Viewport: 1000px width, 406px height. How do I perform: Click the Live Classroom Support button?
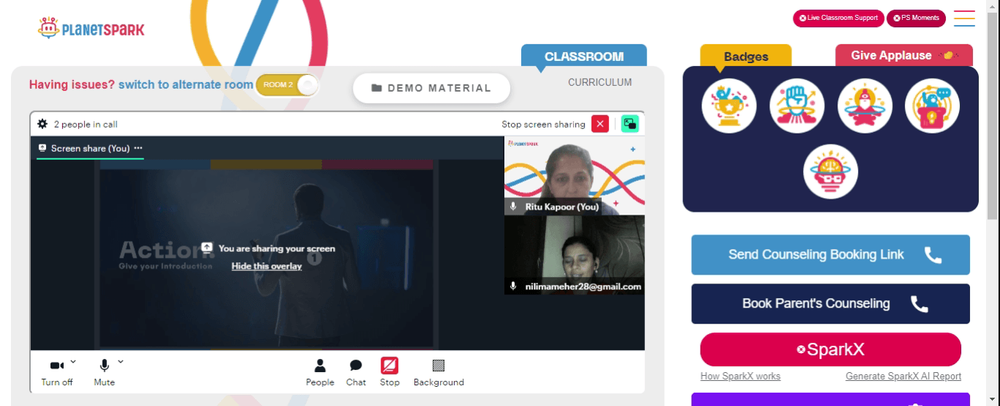(838, 18)
